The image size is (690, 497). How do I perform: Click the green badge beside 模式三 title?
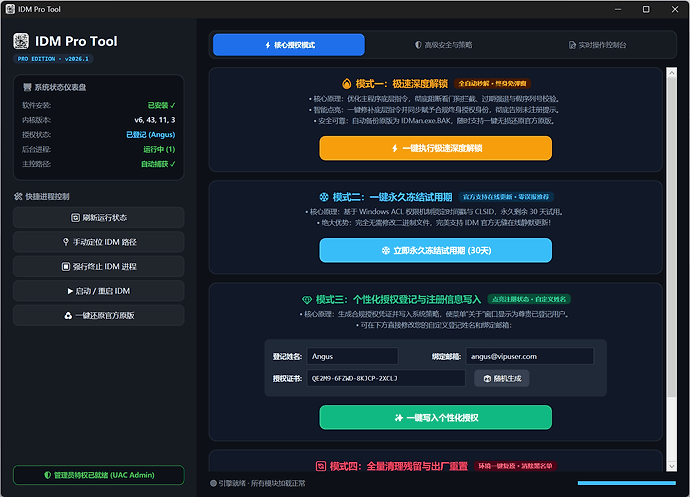tap(529, 299)
